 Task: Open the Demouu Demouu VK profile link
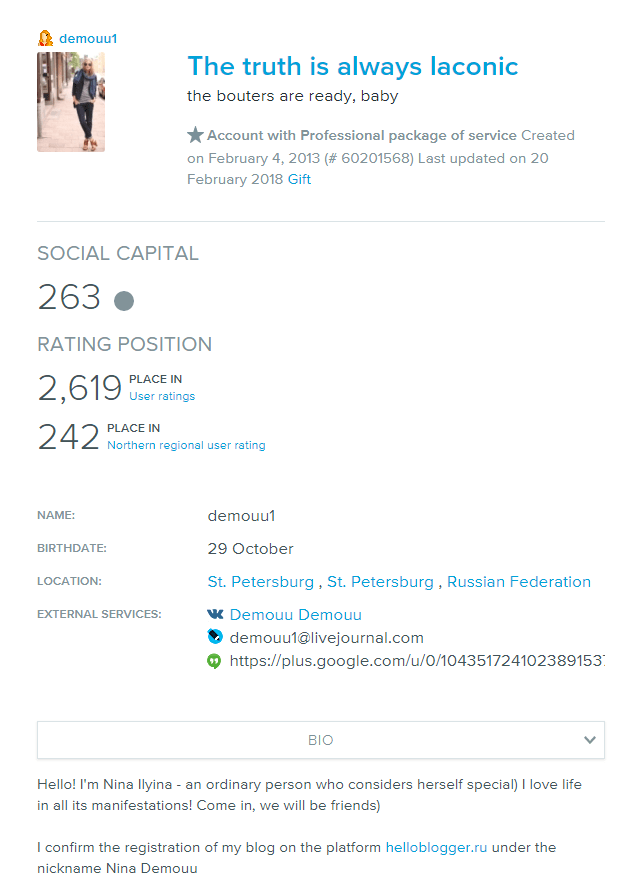[x=295, y=614]
